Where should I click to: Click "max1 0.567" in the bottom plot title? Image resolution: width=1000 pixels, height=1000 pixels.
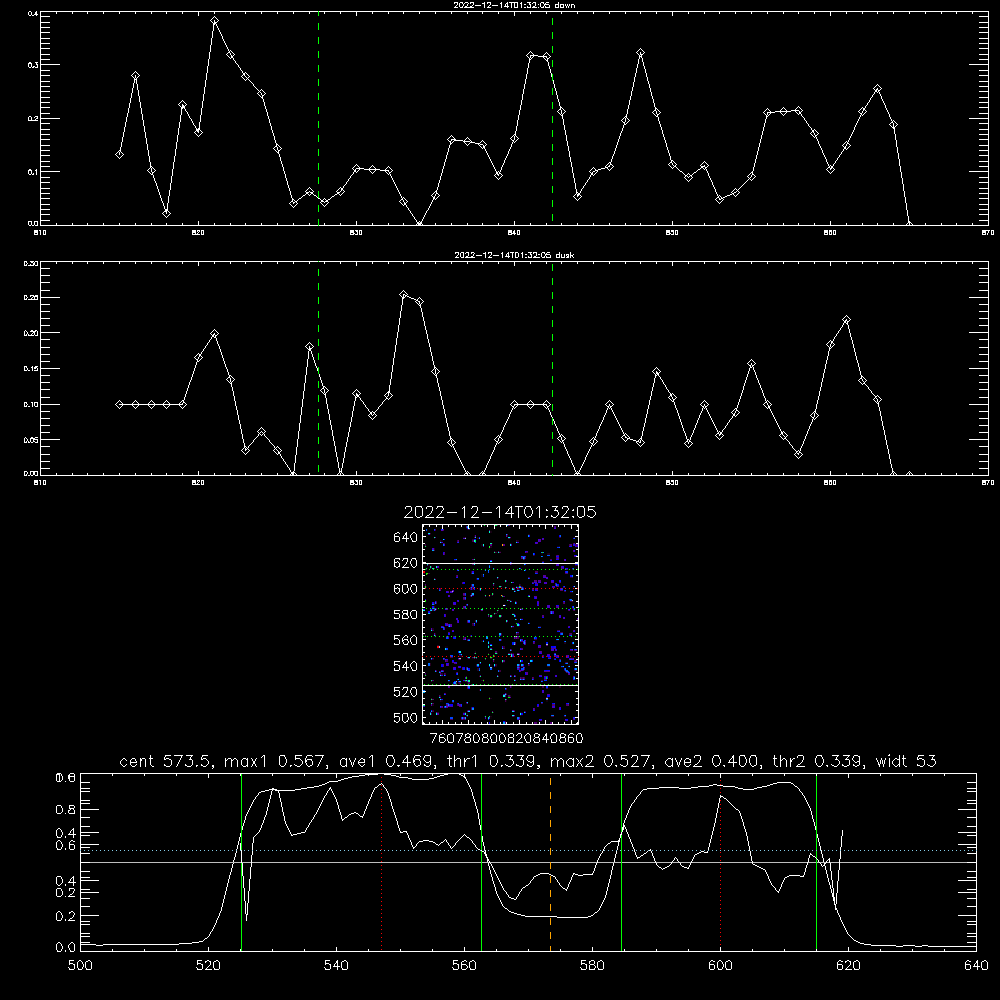277,761
